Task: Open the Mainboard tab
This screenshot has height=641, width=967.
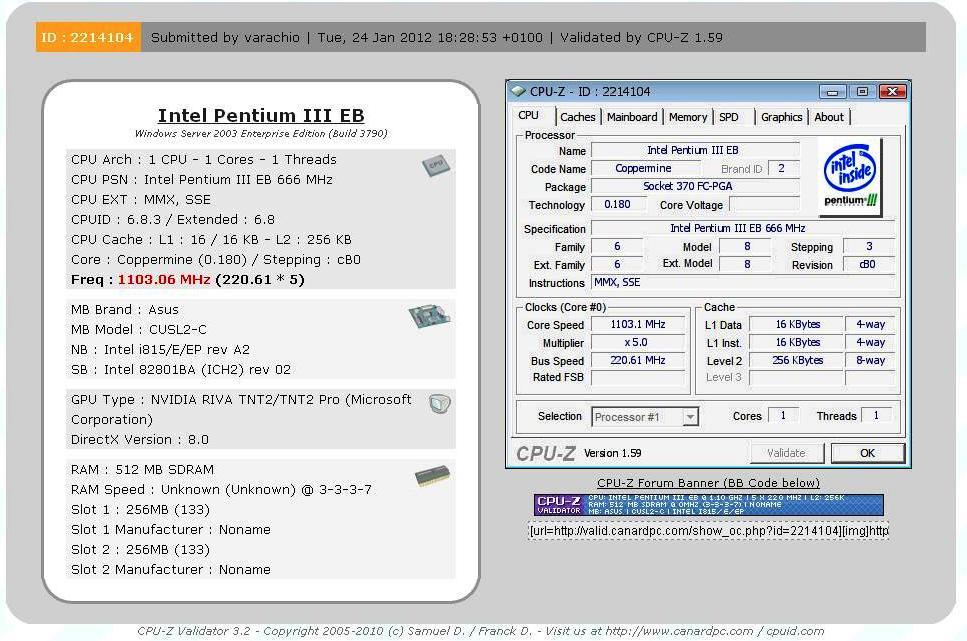Action: 632,117
